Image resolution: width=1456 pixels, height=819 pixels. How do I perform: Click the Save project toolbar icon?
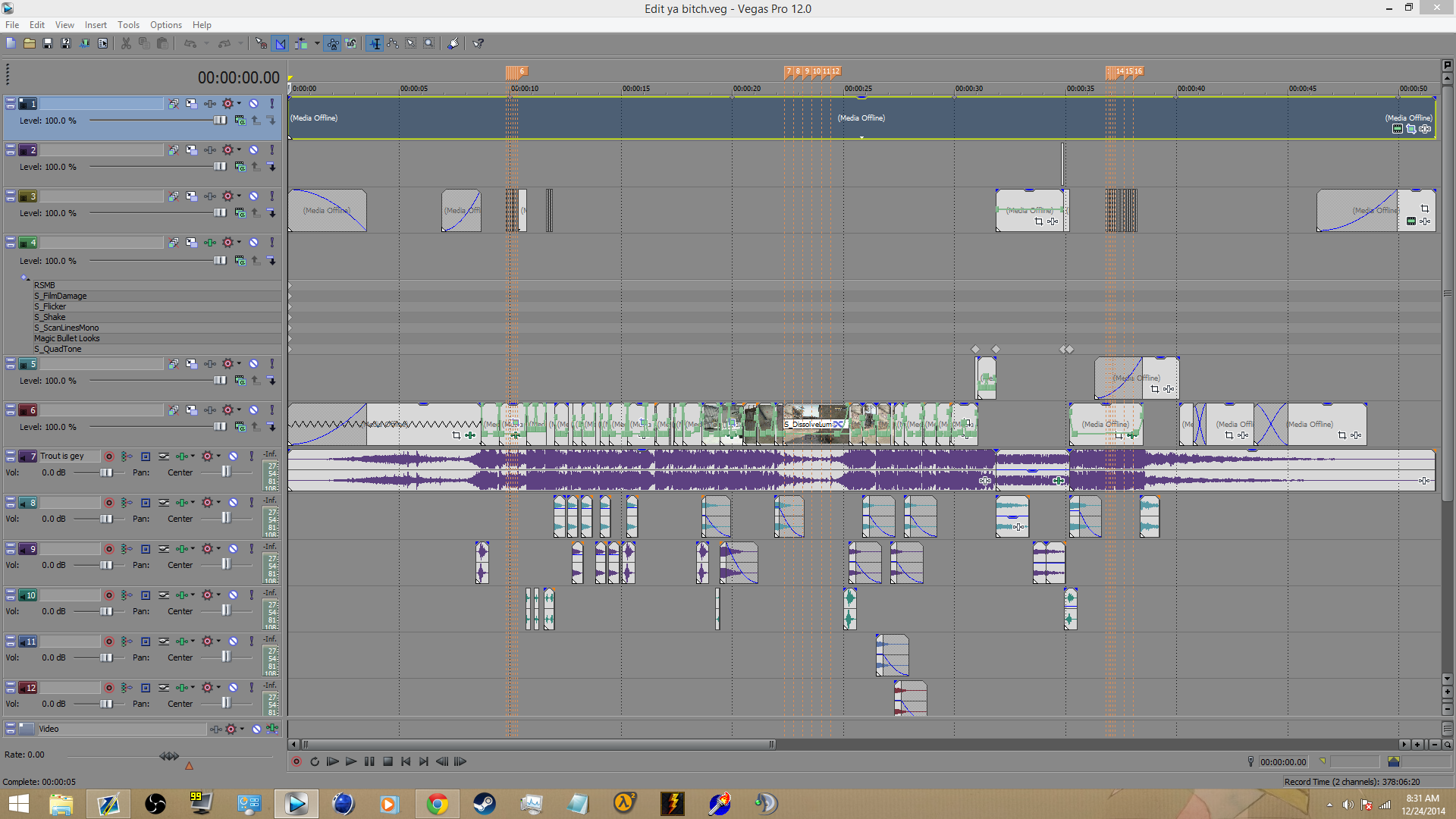(47, 43)
